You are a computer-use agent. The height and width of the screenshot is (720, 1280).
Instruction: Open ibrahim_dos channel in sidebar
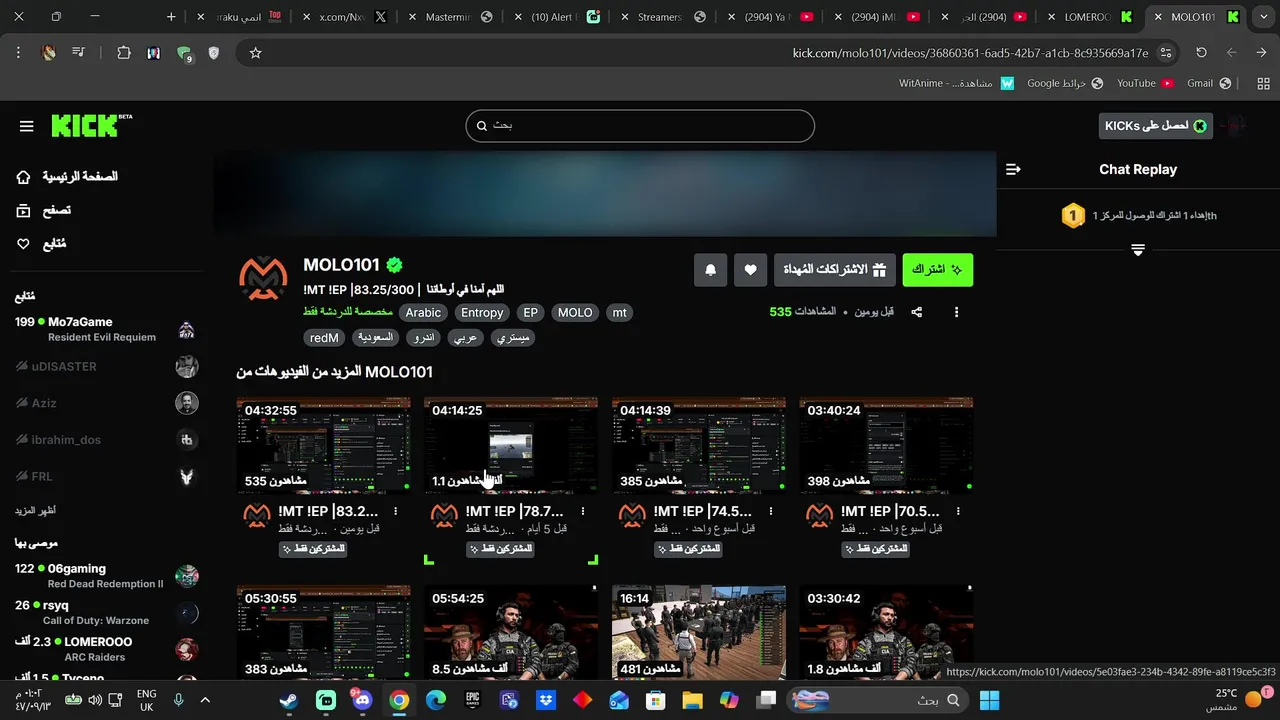(106, 440)
